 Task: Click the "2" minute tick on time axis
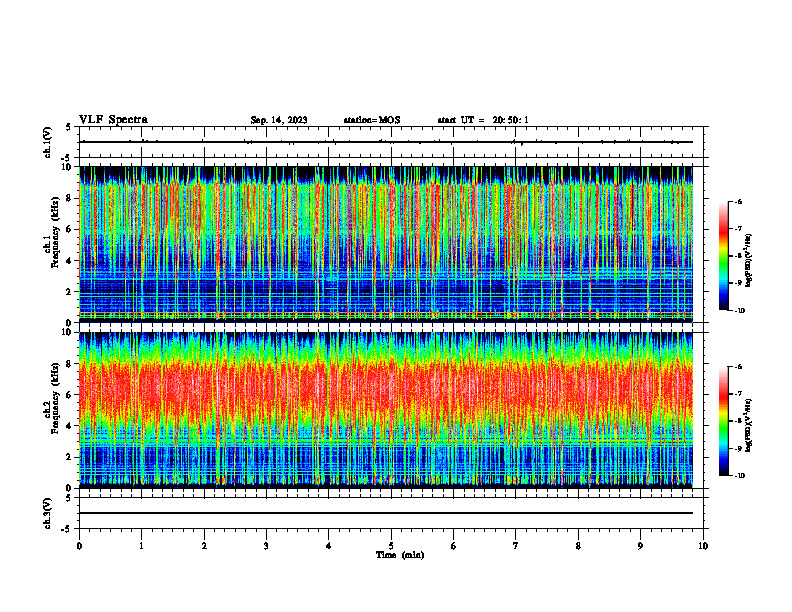tap(204, 546)
